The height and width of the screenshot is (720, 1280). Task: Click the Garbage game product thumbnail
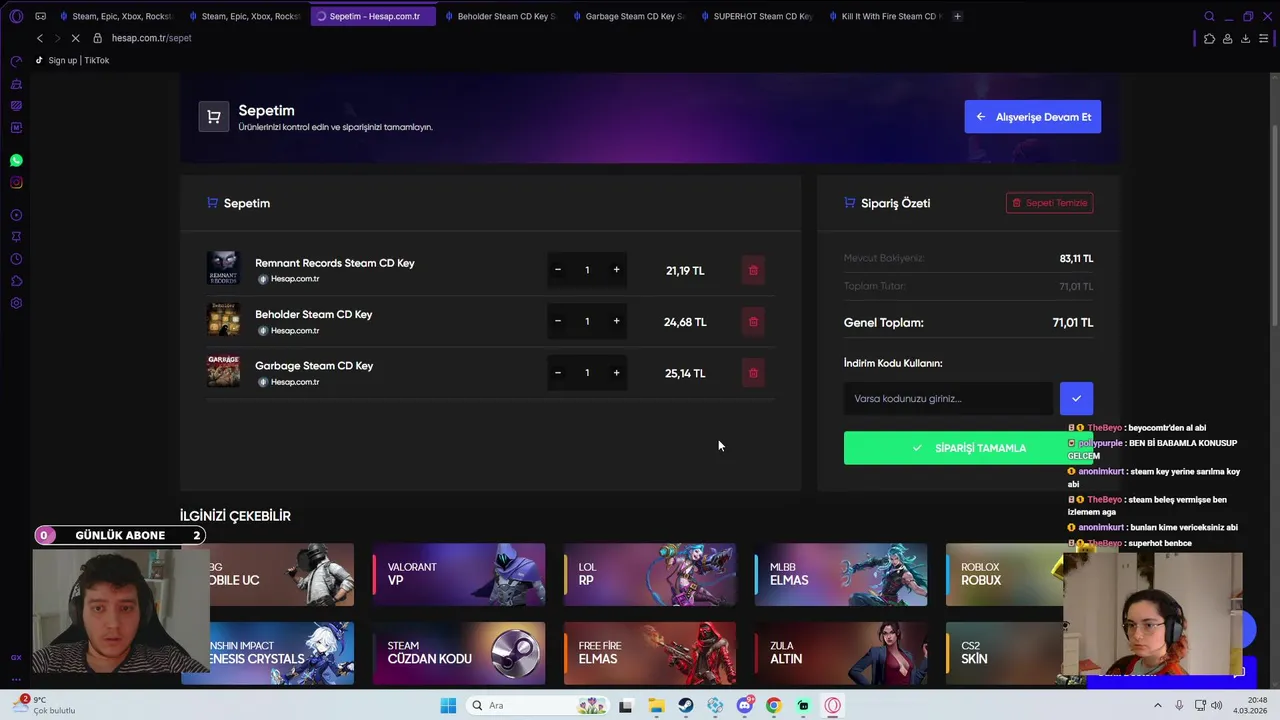coord(223,370)
